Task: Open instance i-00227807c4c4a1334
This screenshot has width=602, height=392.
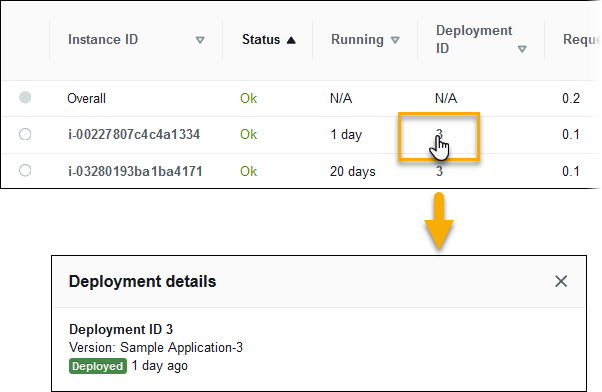Action: point(134,134)
